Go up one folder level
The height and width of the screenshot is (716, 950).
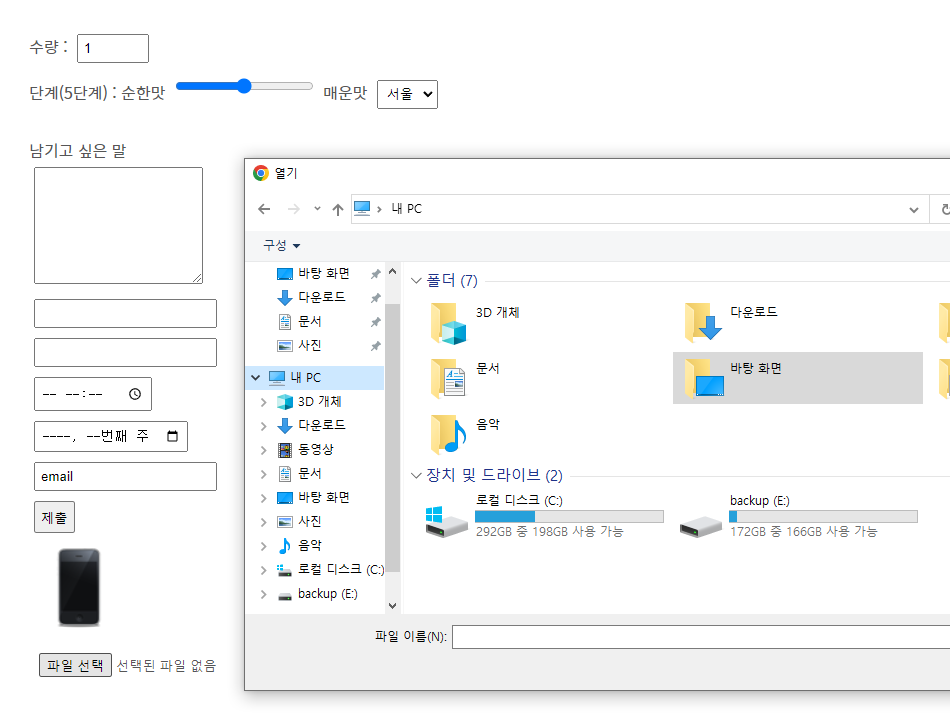[337, 210]
